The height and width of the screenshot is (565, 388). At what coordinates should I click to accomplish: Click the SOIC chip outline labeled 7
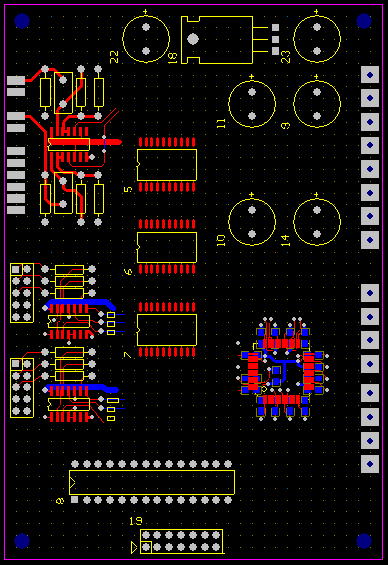(167, 330)
